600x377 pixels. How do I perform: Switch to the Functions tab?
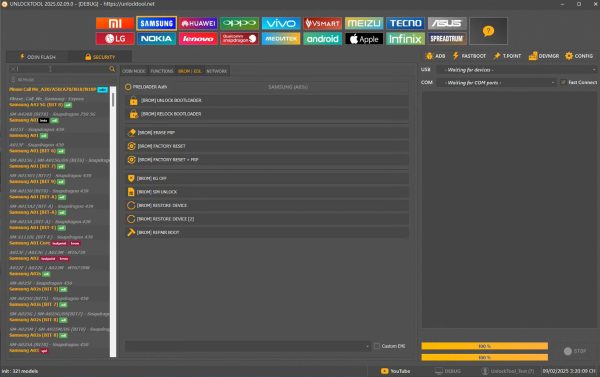[162, 71]
